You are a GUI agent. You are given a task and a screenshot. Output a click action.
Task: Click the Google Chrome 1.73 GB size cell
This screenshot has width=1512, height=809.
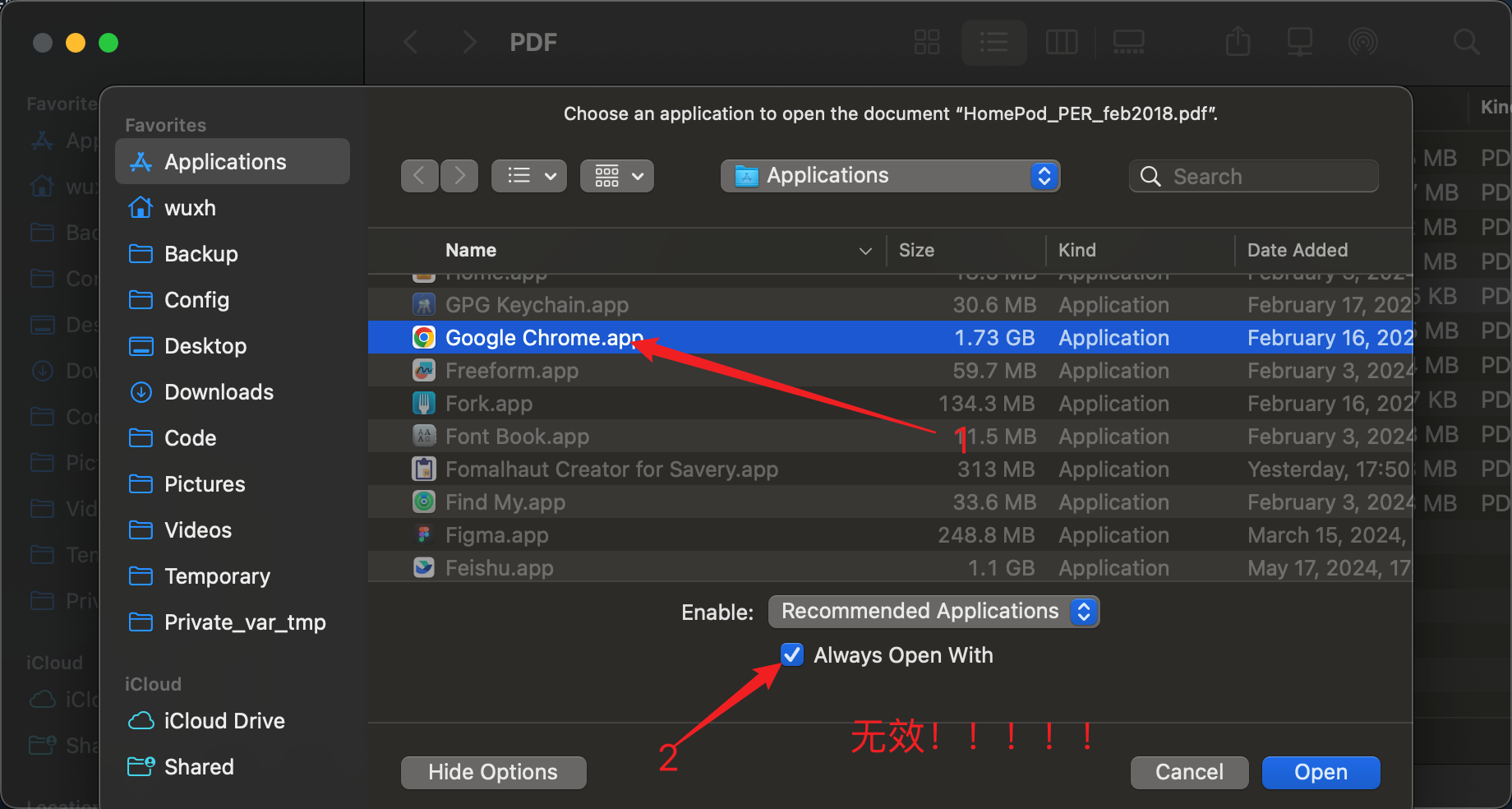pos(994,338)
